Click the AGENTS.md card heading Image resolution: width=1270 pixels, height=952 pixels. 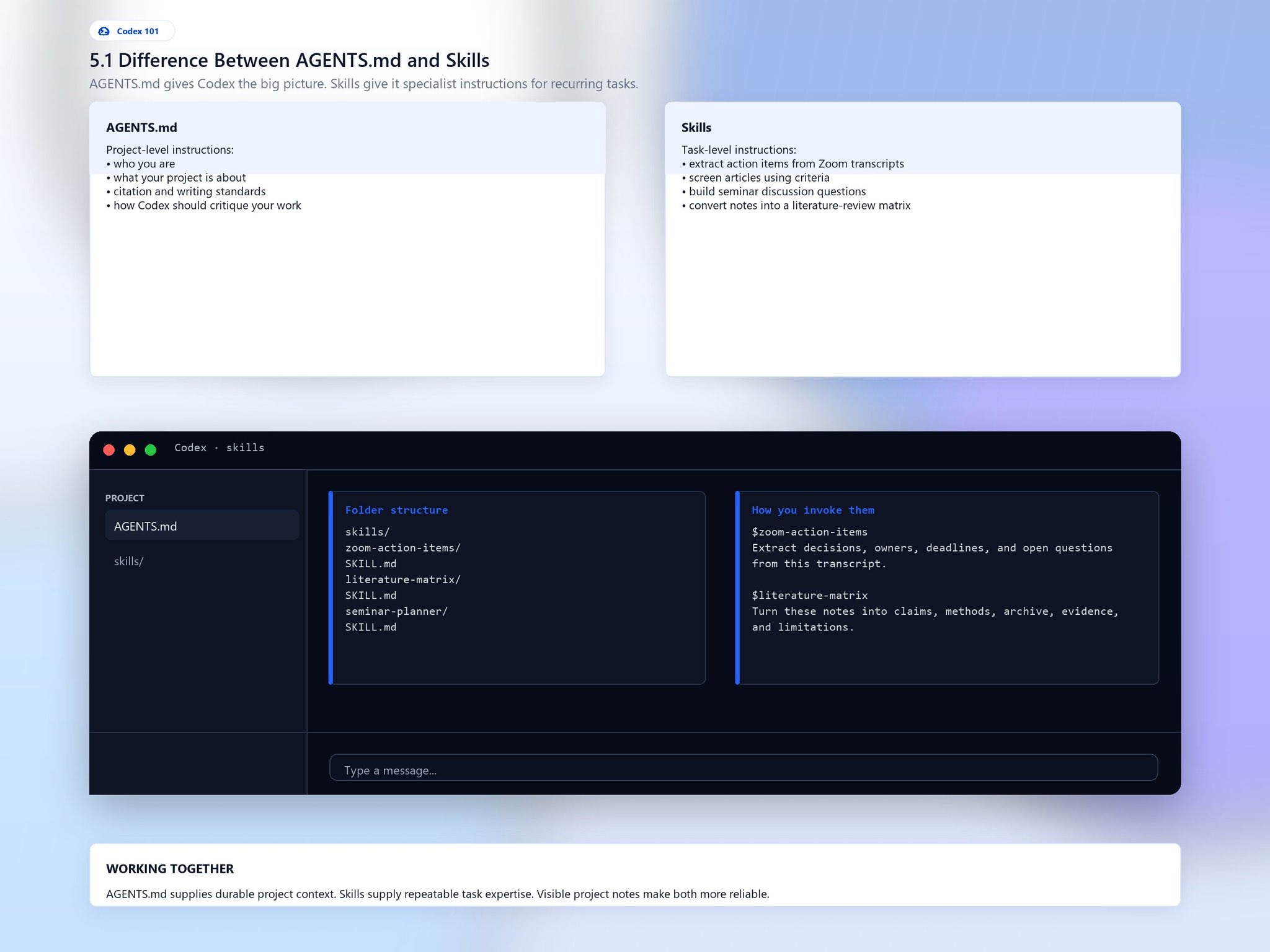(x=141, y=127)
